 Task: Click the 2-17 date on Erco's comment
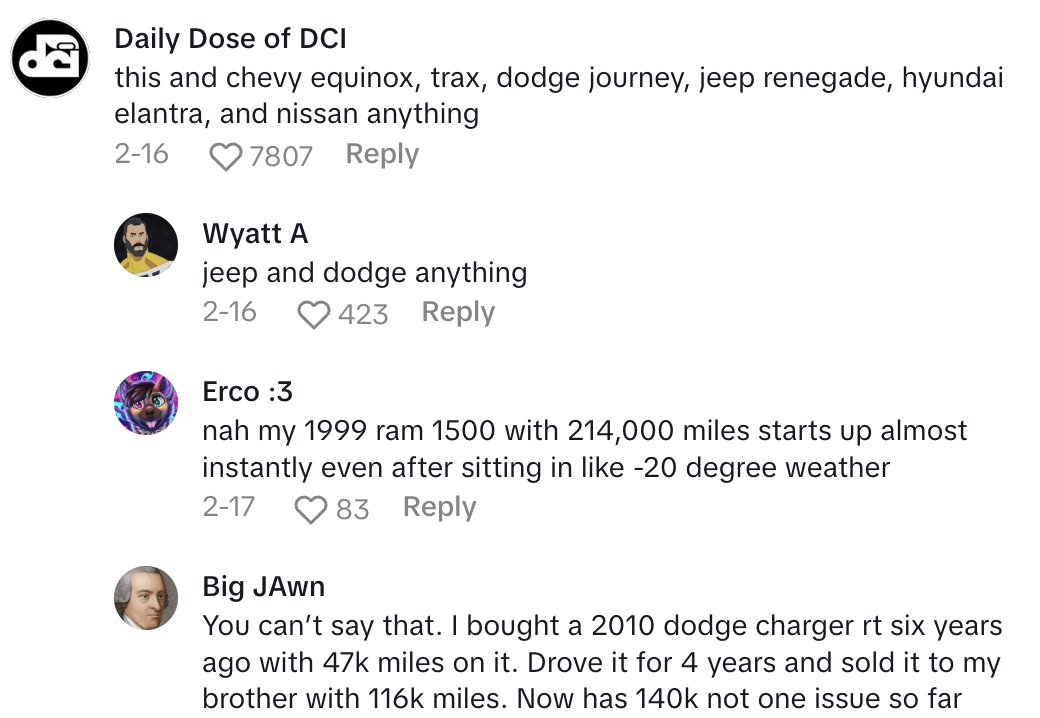(228, 507)
